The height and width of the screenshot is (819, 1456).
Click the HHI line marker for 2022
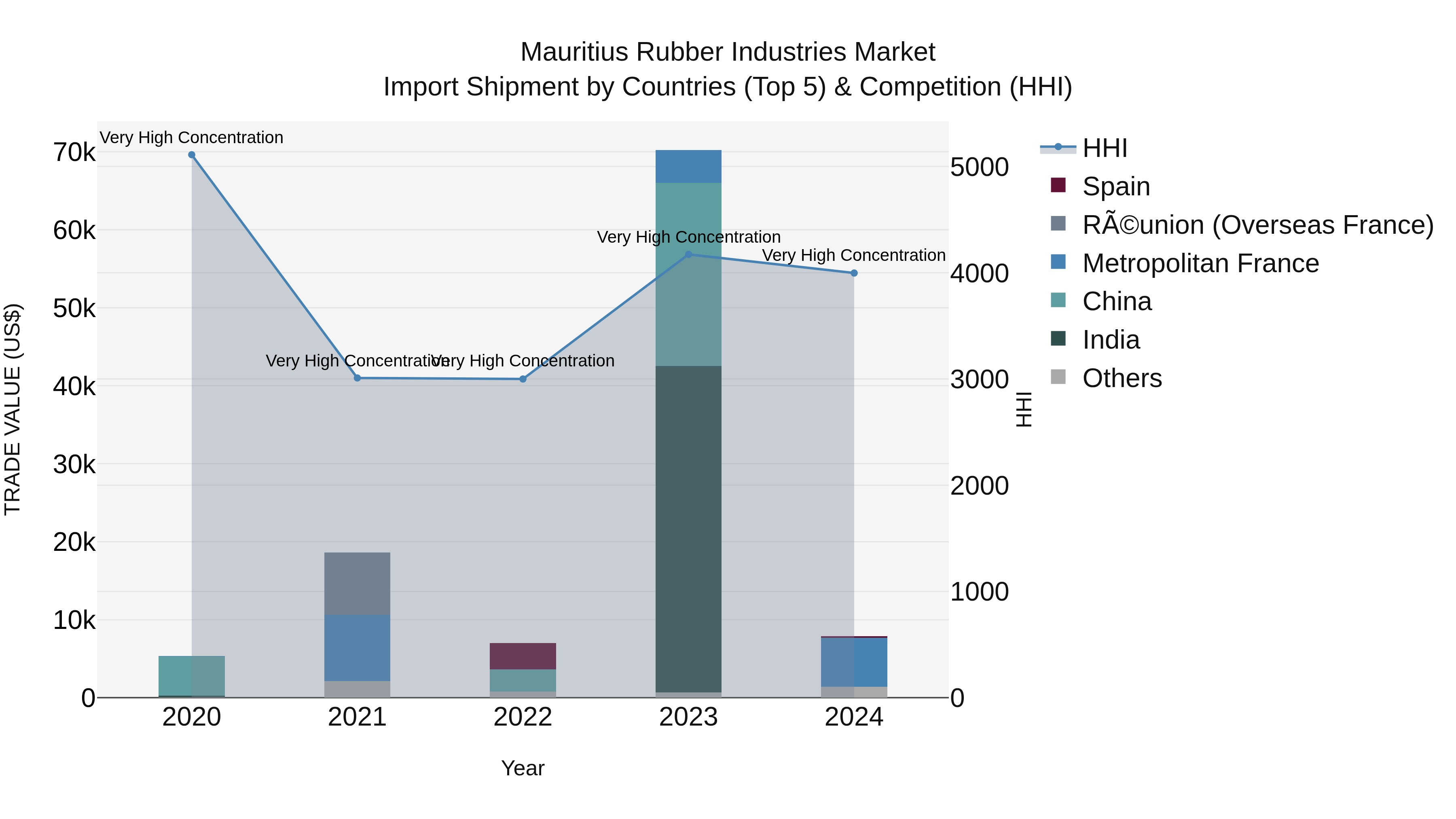pyautogui.click(x=523, y=379)
